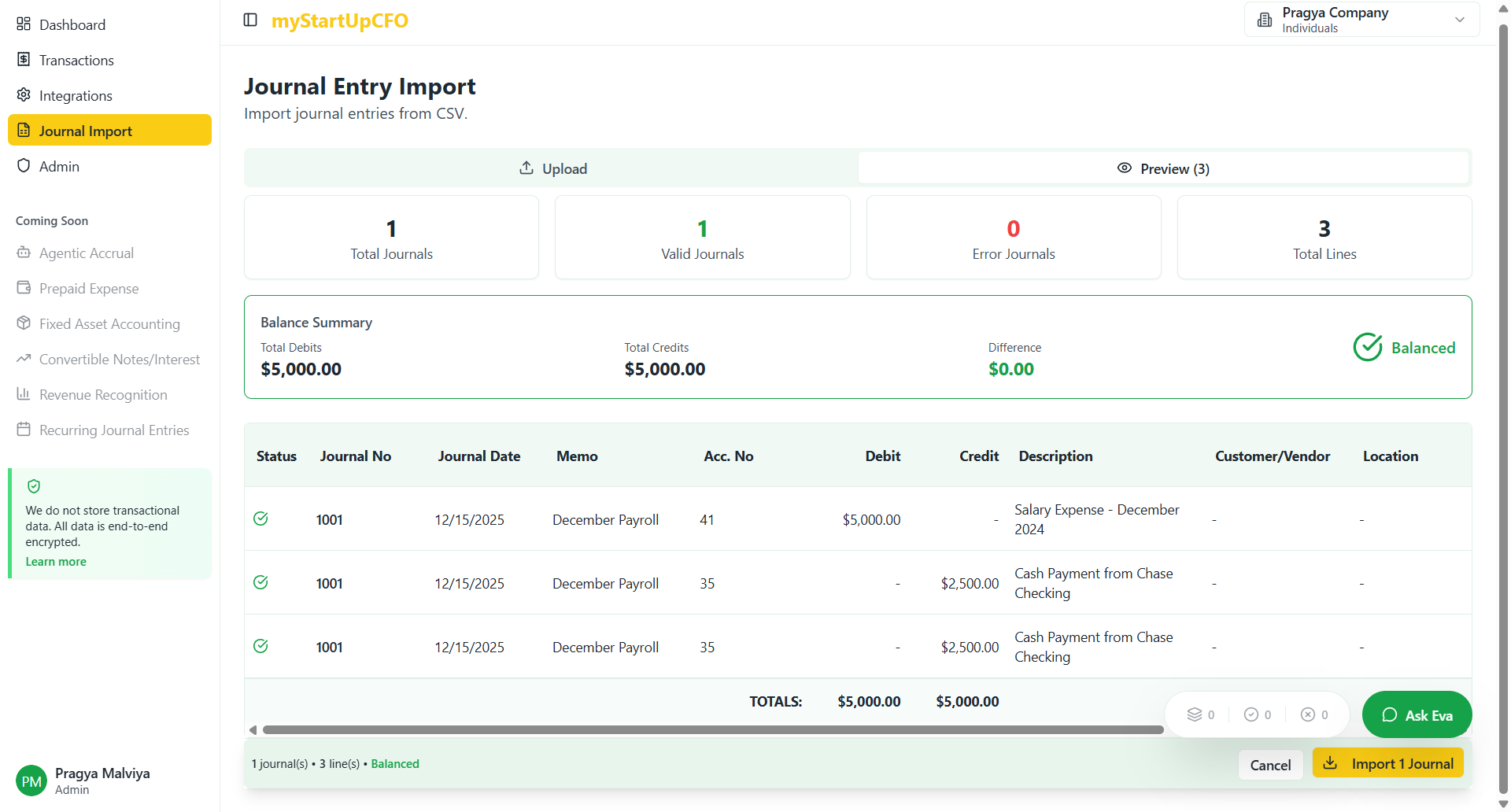Viewport: 1511px width, 812px height.
Task: Click the green status check on the 1001 payroll row
Action: (x=260, y=519)
